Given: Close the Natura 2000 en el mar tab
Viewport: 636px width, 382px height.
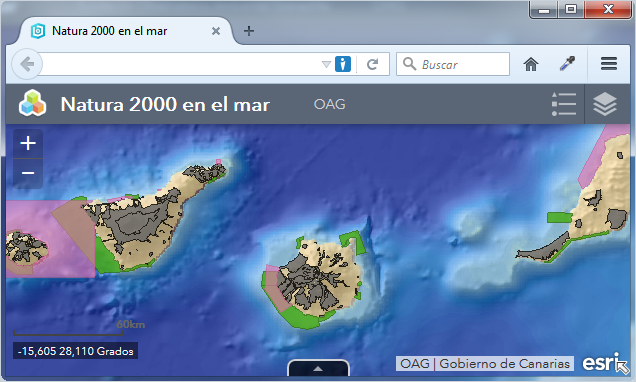Looking at the screenshot, I should point(216,31).
